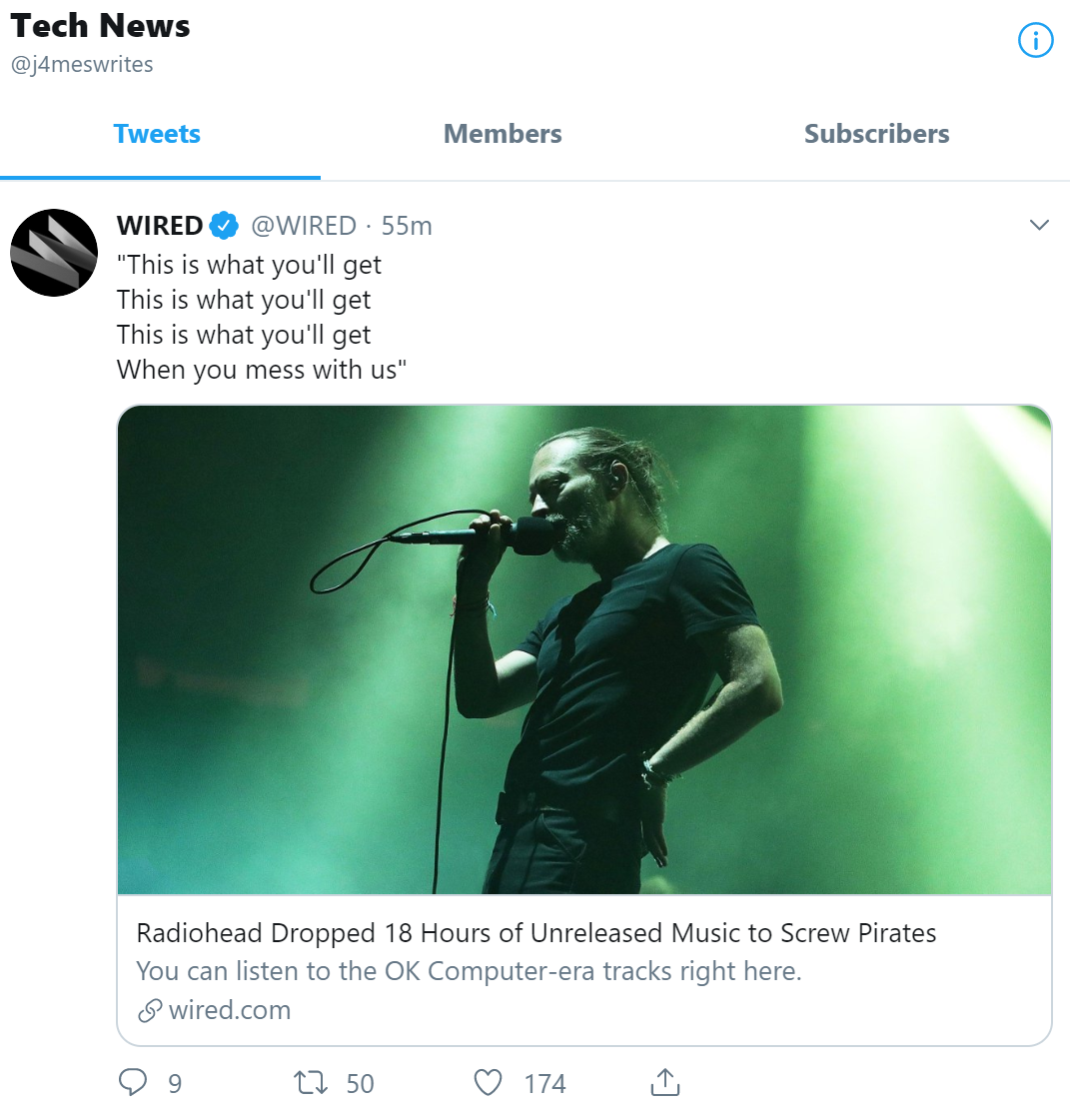Click the @j4meswrites list owner handle

(x=82, y=65)
